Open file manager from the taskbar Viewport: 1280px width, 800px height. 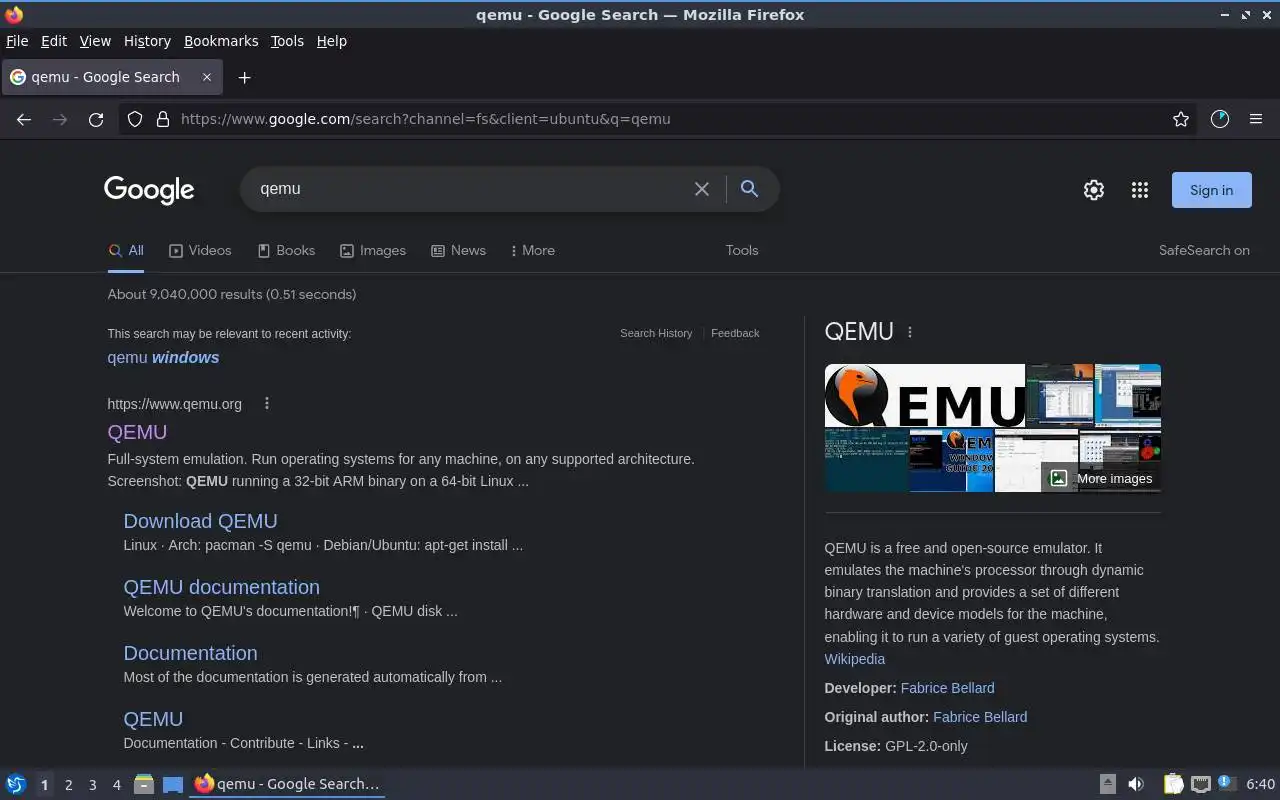tap(143, 784)
